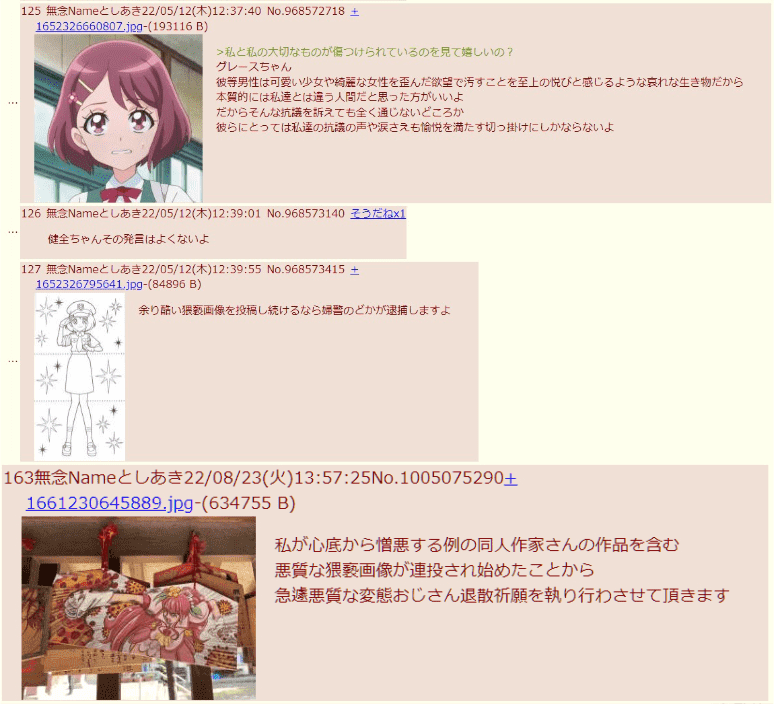Click the green quoted text in post 125
Viewport: 774px width, 704px height.
point(365,52)
